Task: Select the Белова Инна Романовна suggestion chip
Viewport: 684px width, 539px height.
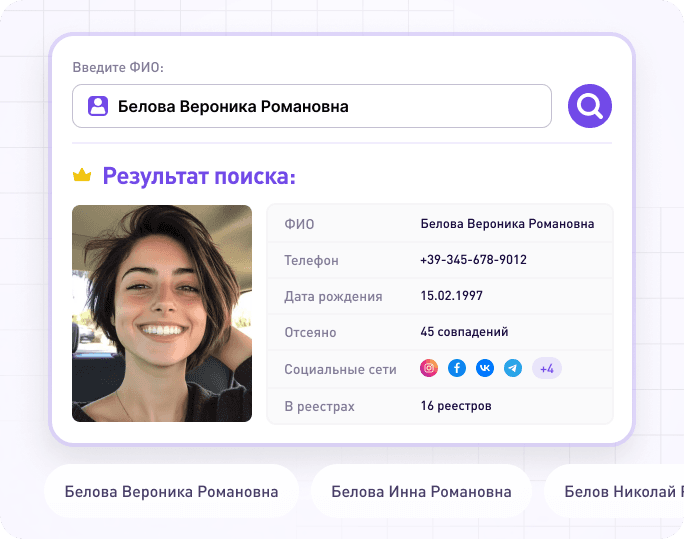Action: click(x=421, y=492)
